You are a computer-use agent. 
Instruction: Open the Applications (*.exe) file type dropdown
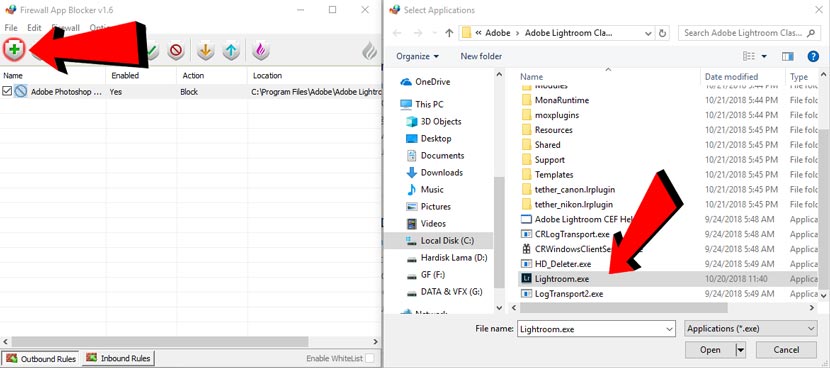click(751, 329)
